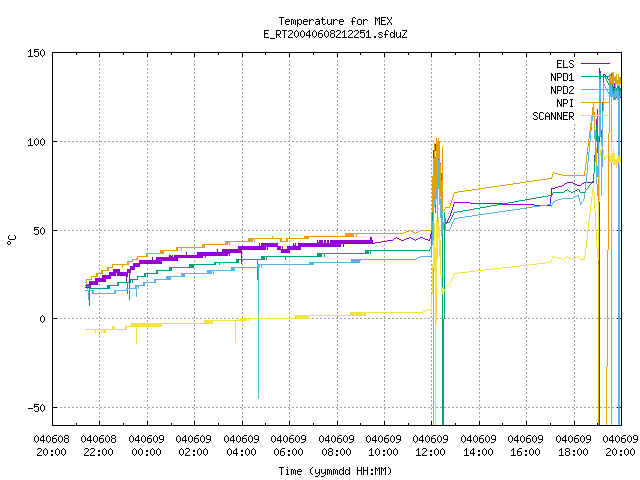Click the ELS legend label
Screen dimensions: 640x480
(x=565, y=64)
